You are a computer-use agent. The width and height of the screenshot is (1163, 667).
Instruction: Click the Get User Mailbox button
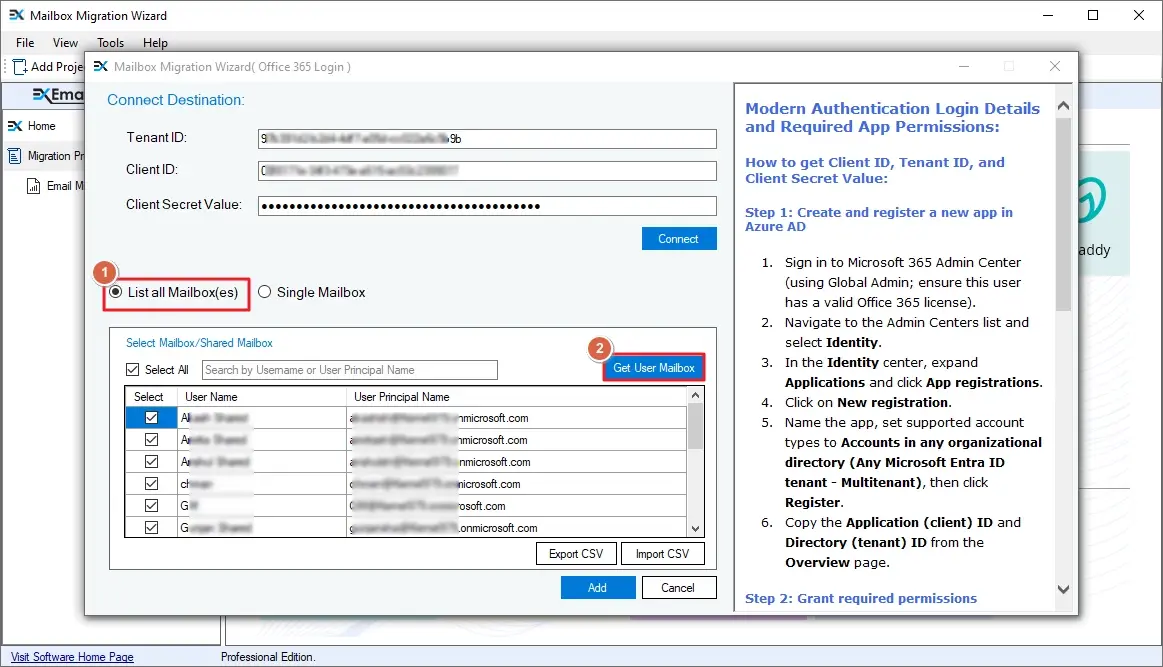(x=653, y=367)
